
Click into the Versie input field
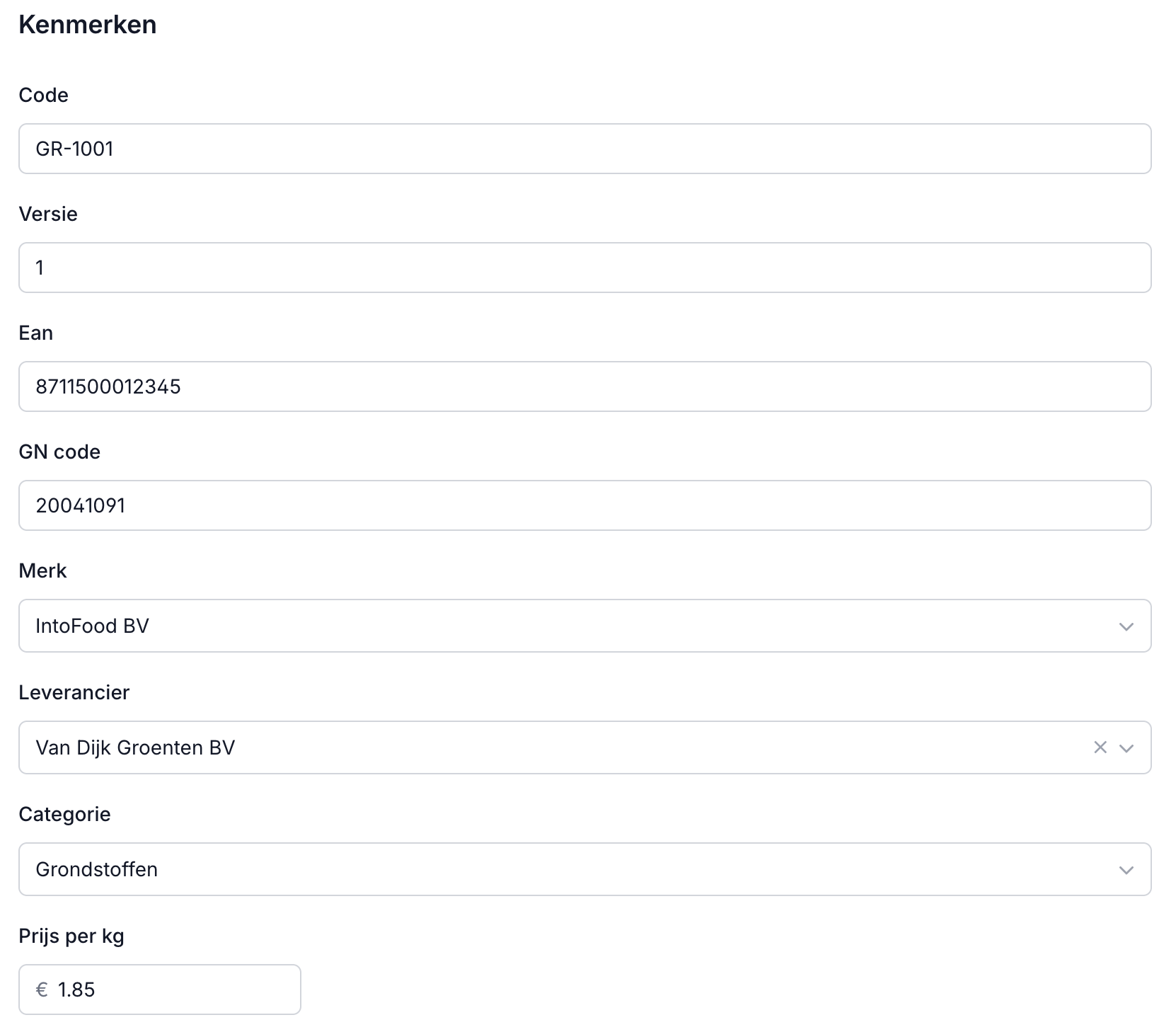point(584,268)
